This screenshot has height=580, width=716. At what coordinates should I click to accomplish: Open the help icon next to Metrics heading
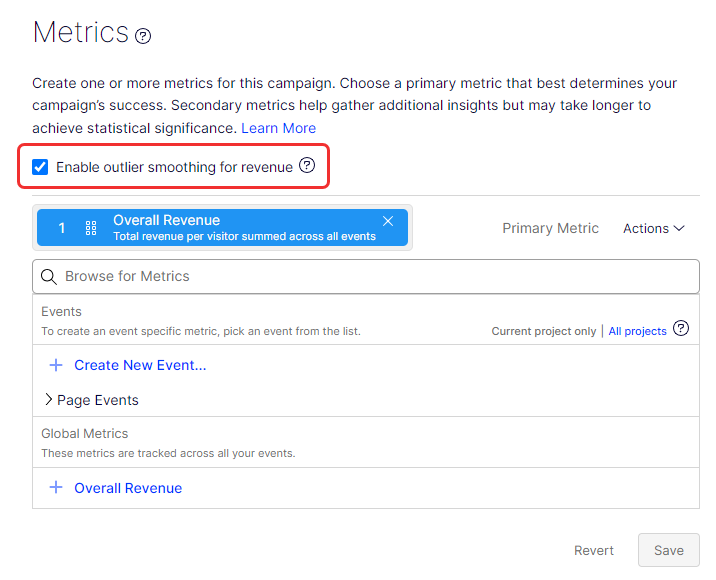click(143, 36)
